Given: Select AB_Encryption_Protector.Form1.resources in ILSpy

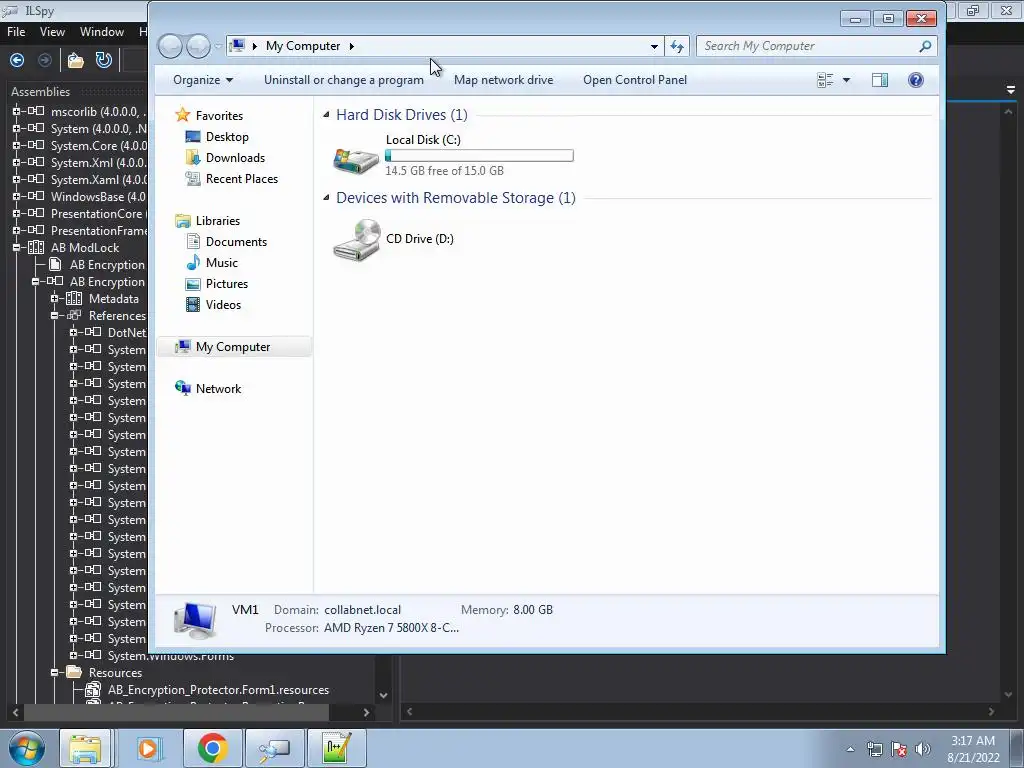Looking at the screenshot, I should 218,690.
